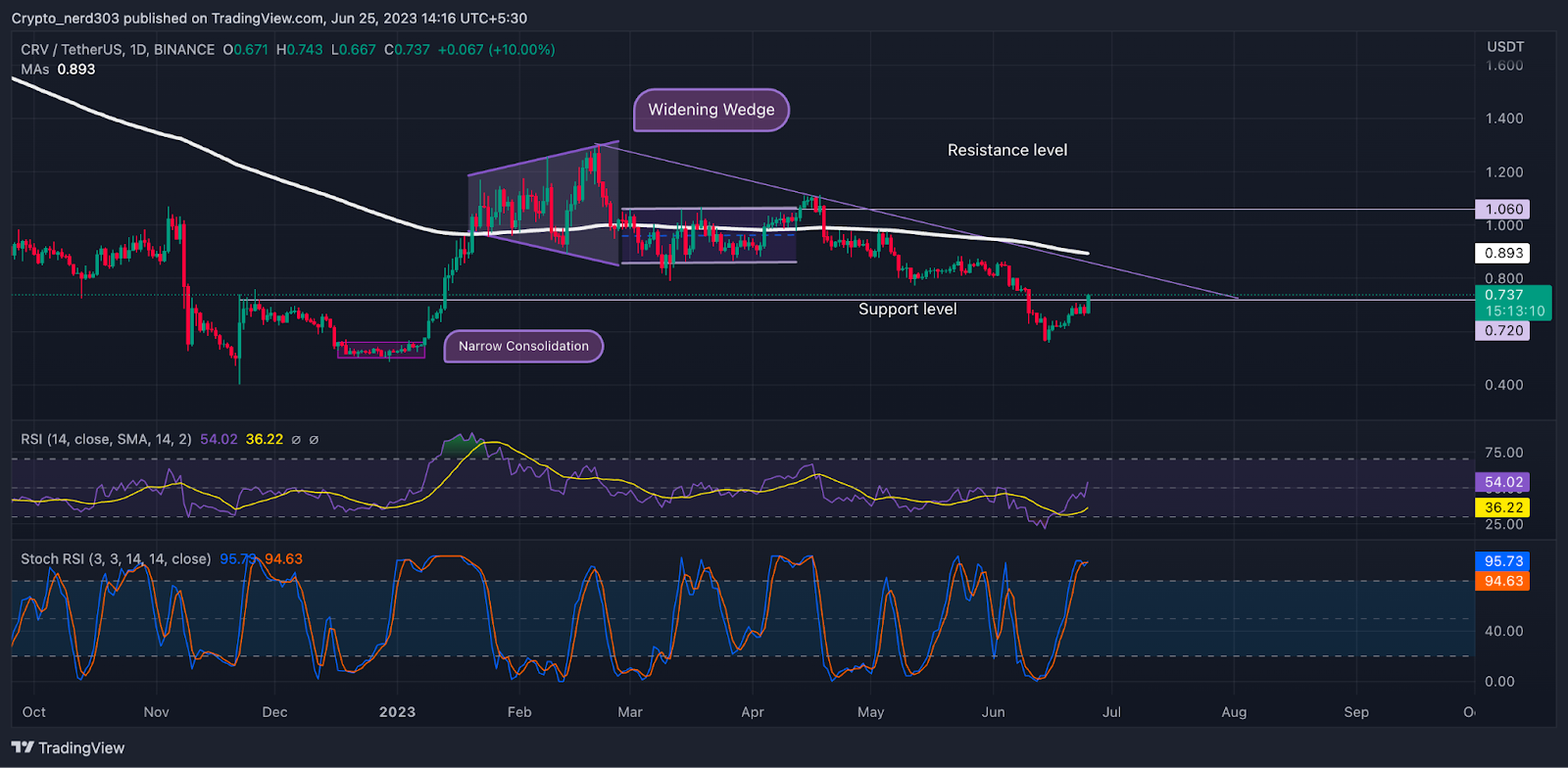Screen dimensions: 1568x768
Task: Click the 0.400 price axis label
Action: (x=1503, y=385)
